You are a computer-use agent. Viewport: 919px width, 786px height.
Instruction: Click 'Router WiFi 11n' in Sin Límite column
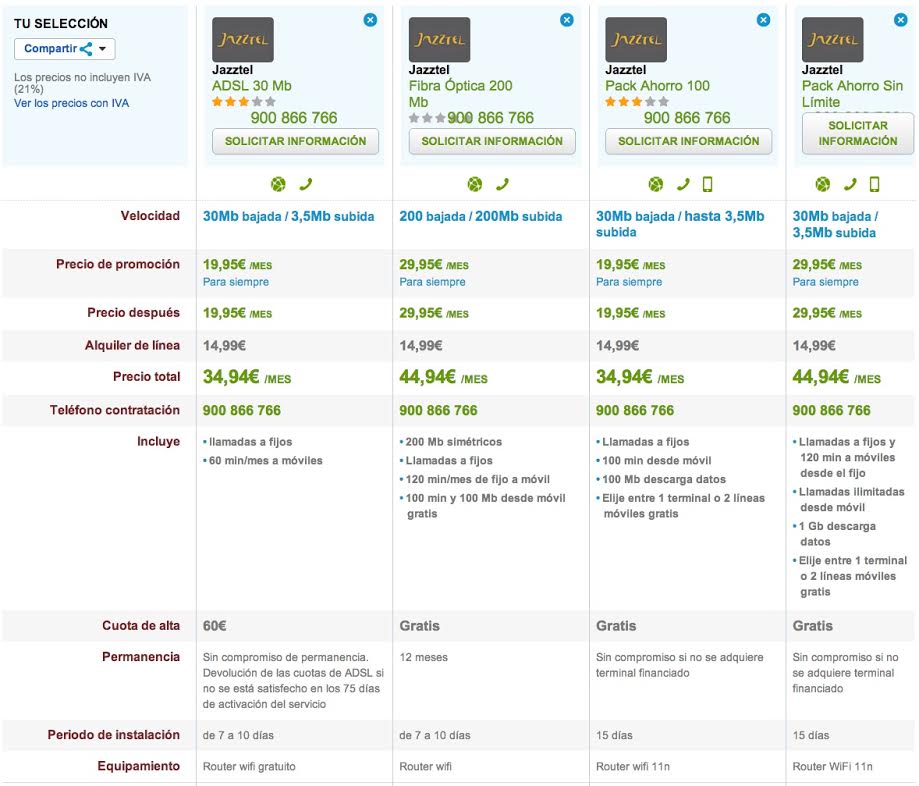coord(832,767)
